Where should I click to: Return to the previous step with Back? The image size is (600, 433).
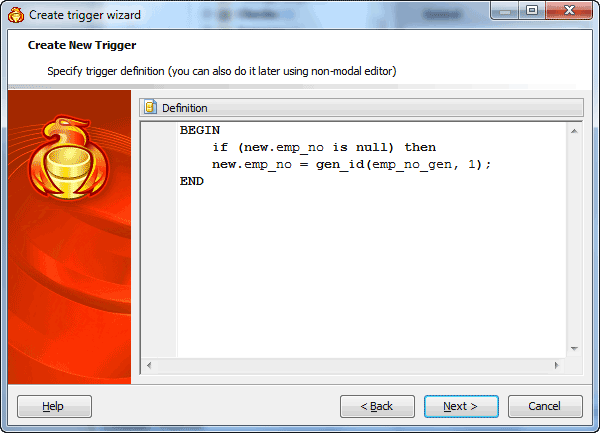point(377,406)
